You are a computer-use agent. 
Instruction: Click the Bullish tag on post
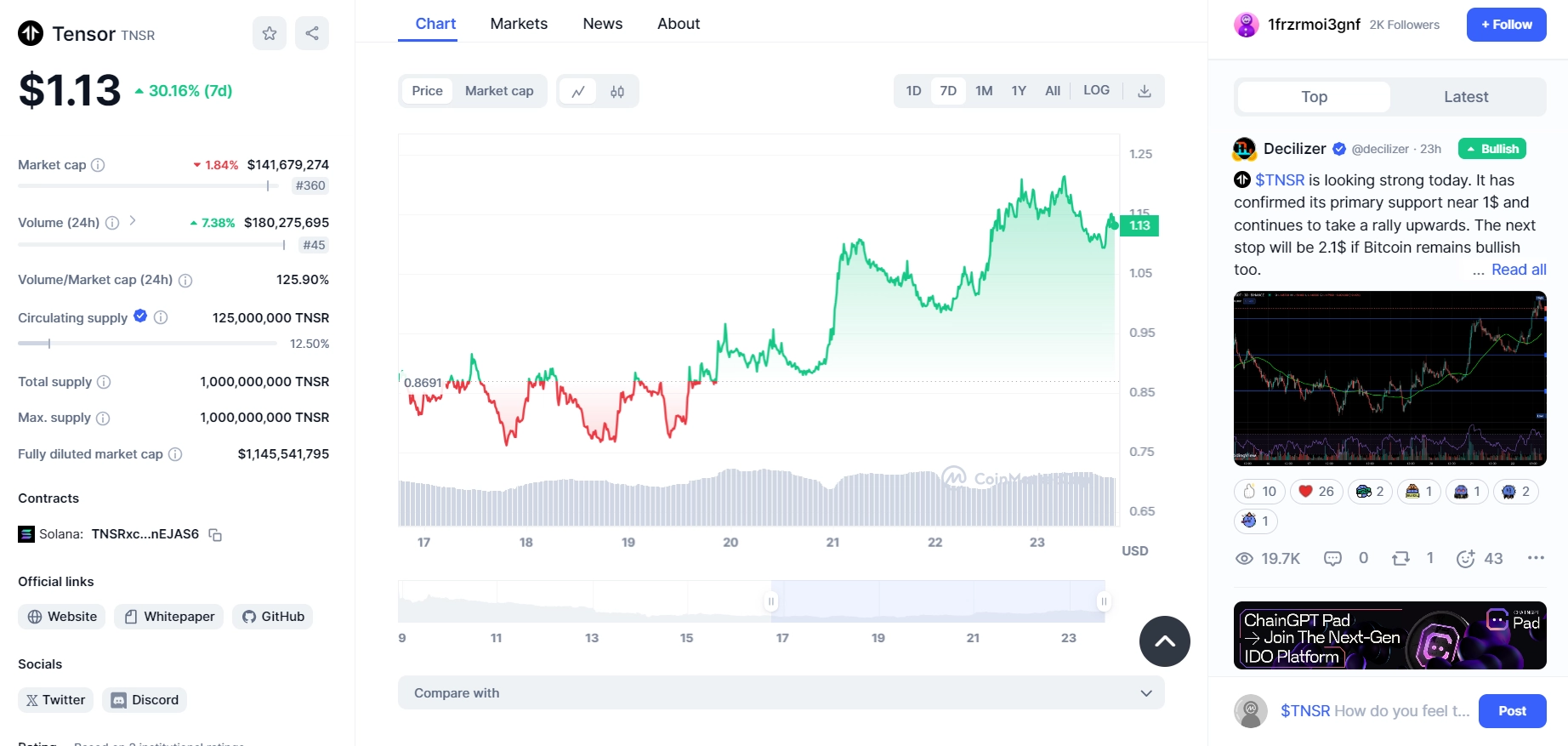tap(1492, 149)
